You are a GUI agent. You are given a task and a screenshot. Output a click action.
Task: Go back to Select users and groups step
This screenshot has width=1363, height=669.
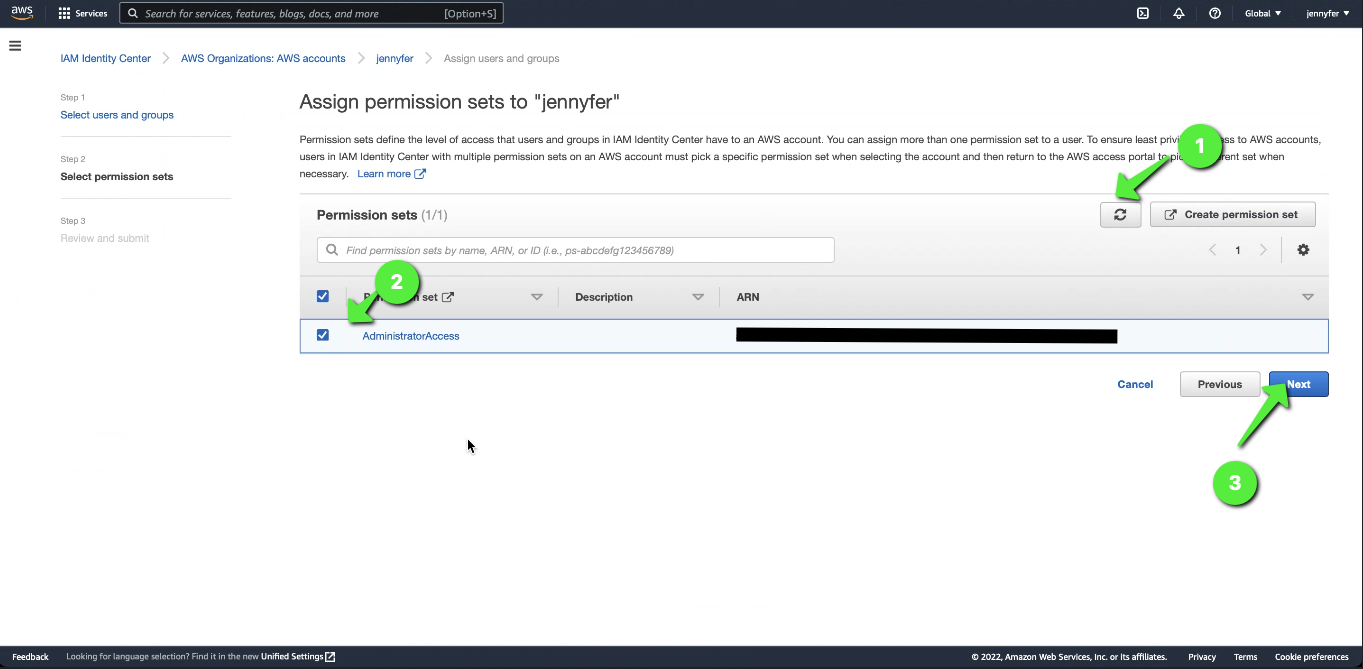click(117, 115)
